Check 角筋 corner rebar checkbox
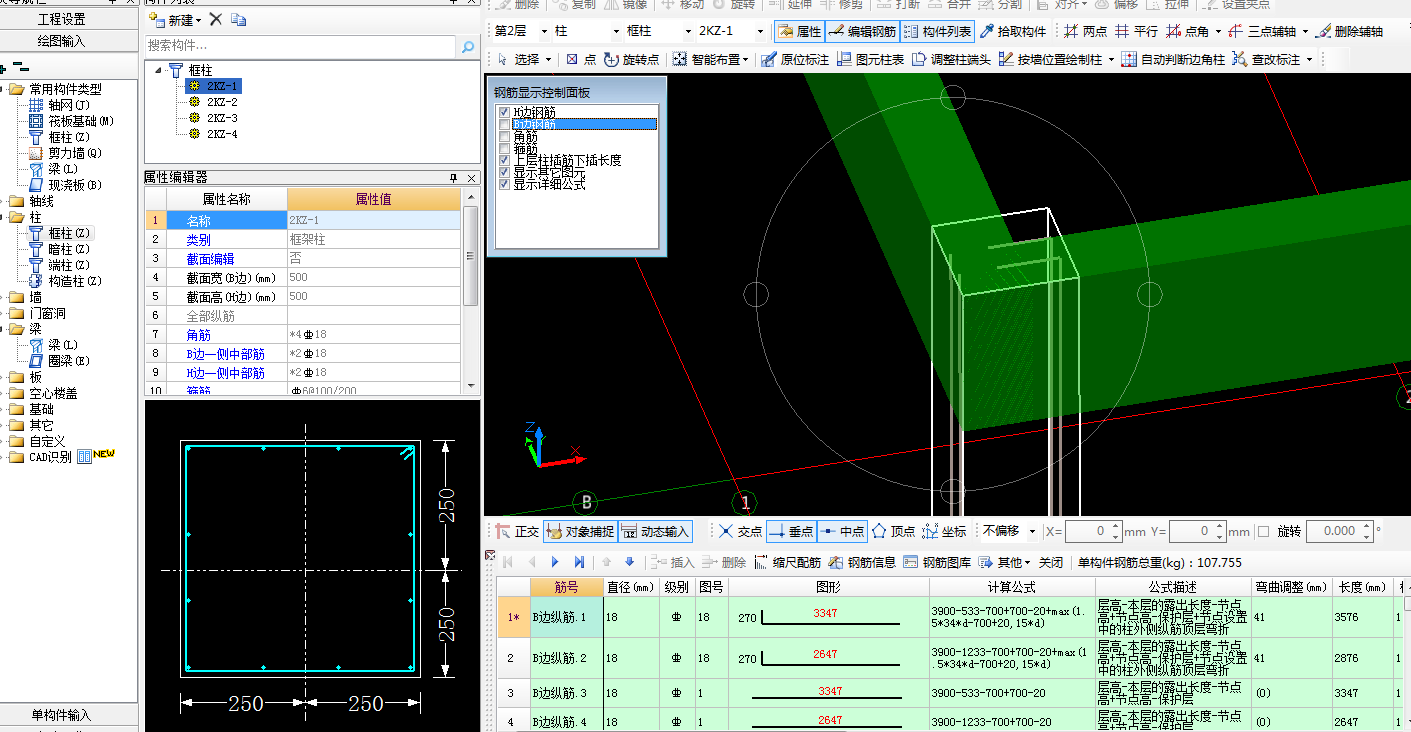Image resolution: width=1411 pixels, height=732 pixels. click(505, 136)
